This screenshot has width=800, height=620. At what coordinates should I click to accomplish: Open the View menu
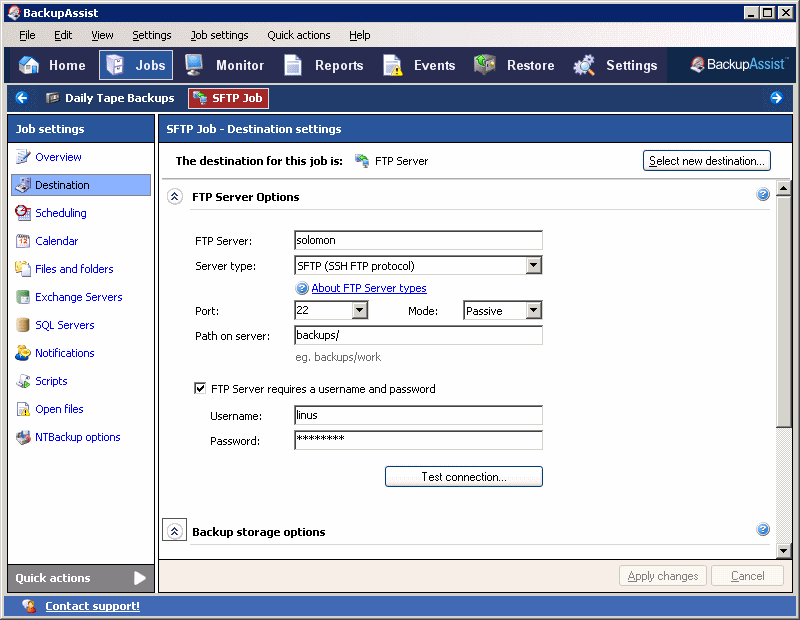(102, 35)
